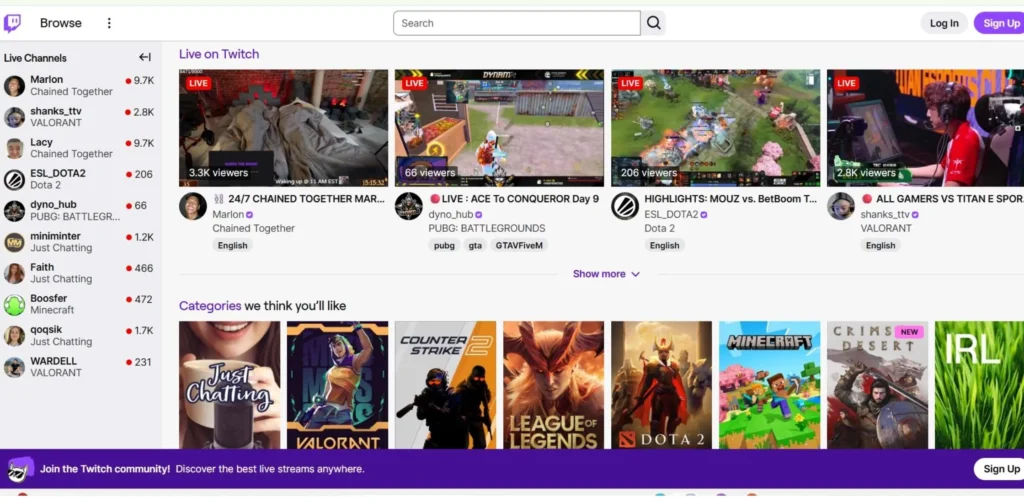The image size is (1024, 503).
Task: Open ESL_DOTA2 avatar in sidebar
Action: tap(14, 180)
